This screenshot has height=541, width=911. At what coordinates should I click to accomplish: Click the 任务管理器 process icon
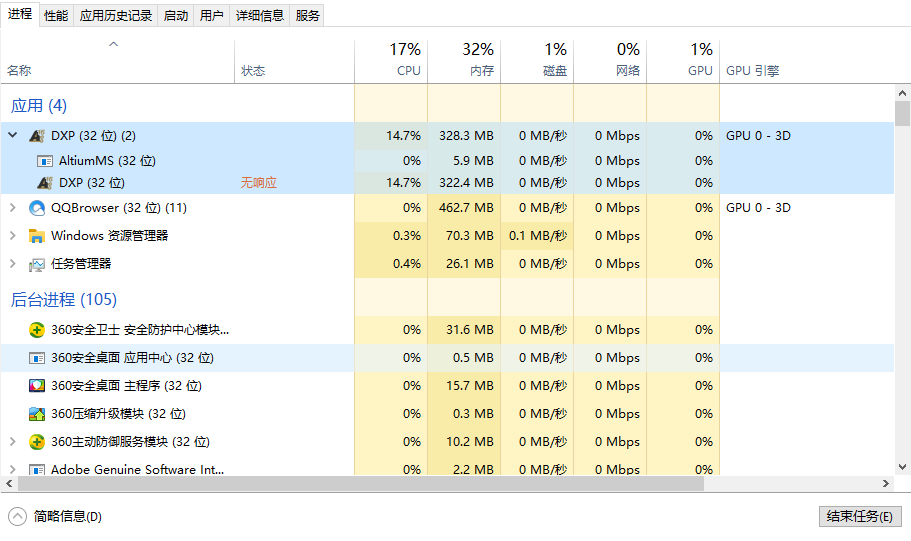(37, 264)
